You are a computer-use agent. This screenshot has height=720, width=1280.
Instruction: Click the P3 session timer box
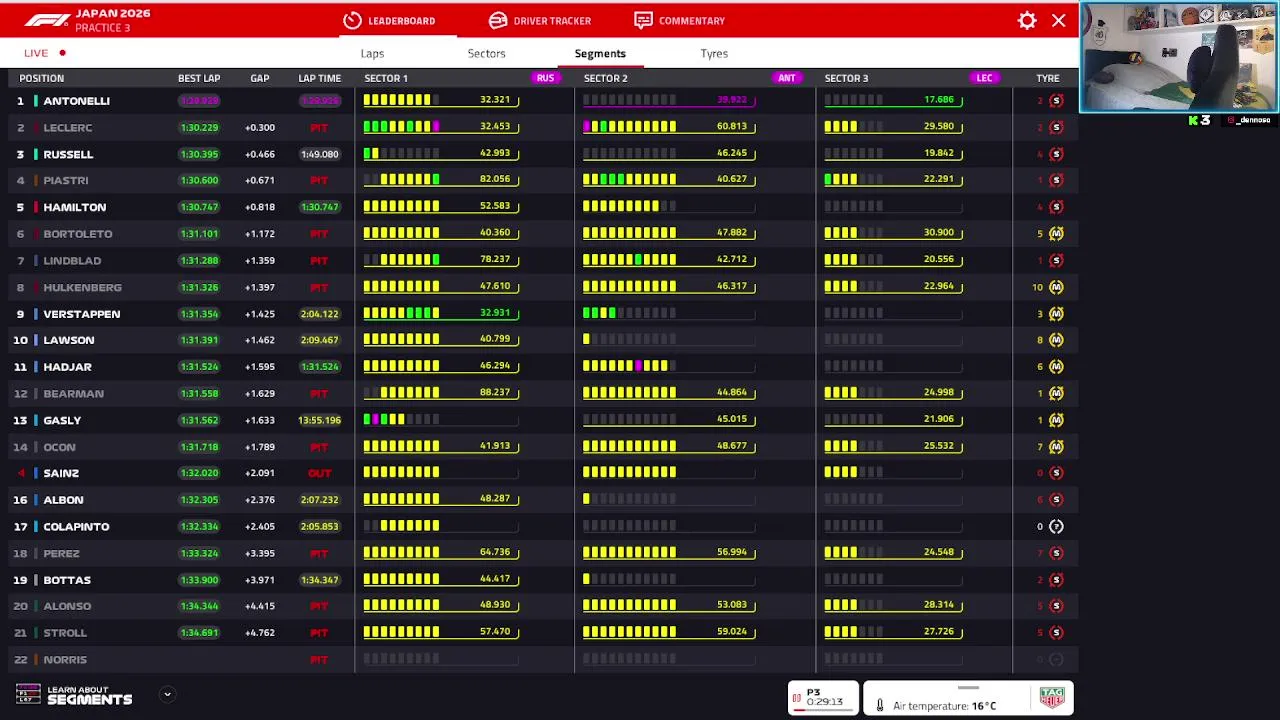tap(823, 698)
